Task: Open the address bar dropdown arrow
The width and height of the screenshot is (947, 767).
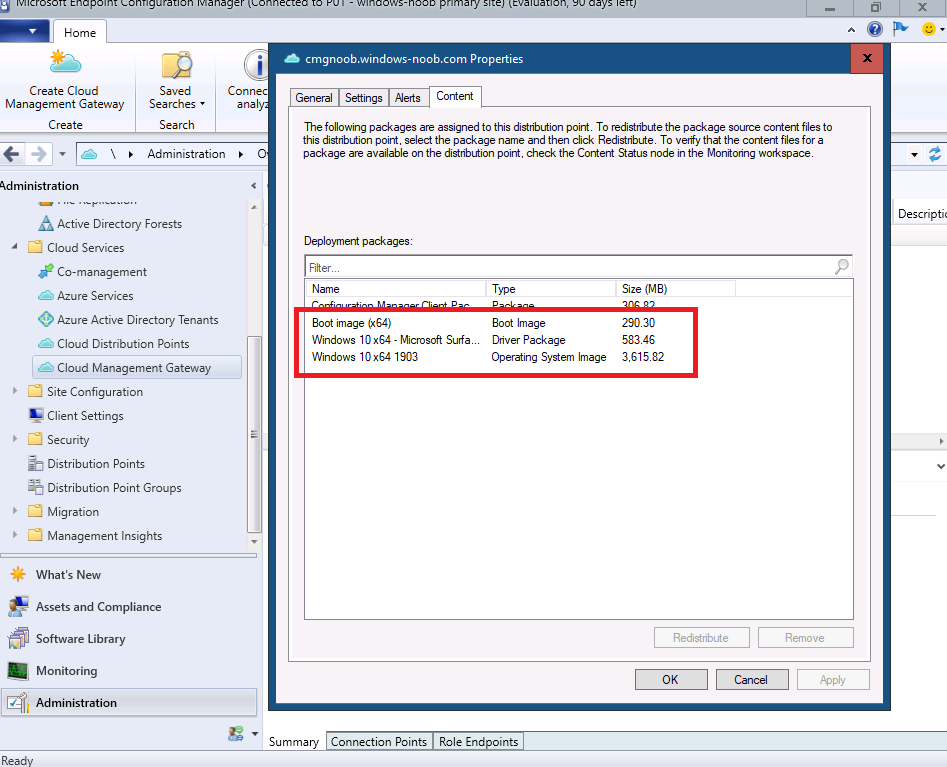Action: click(914, 155)
